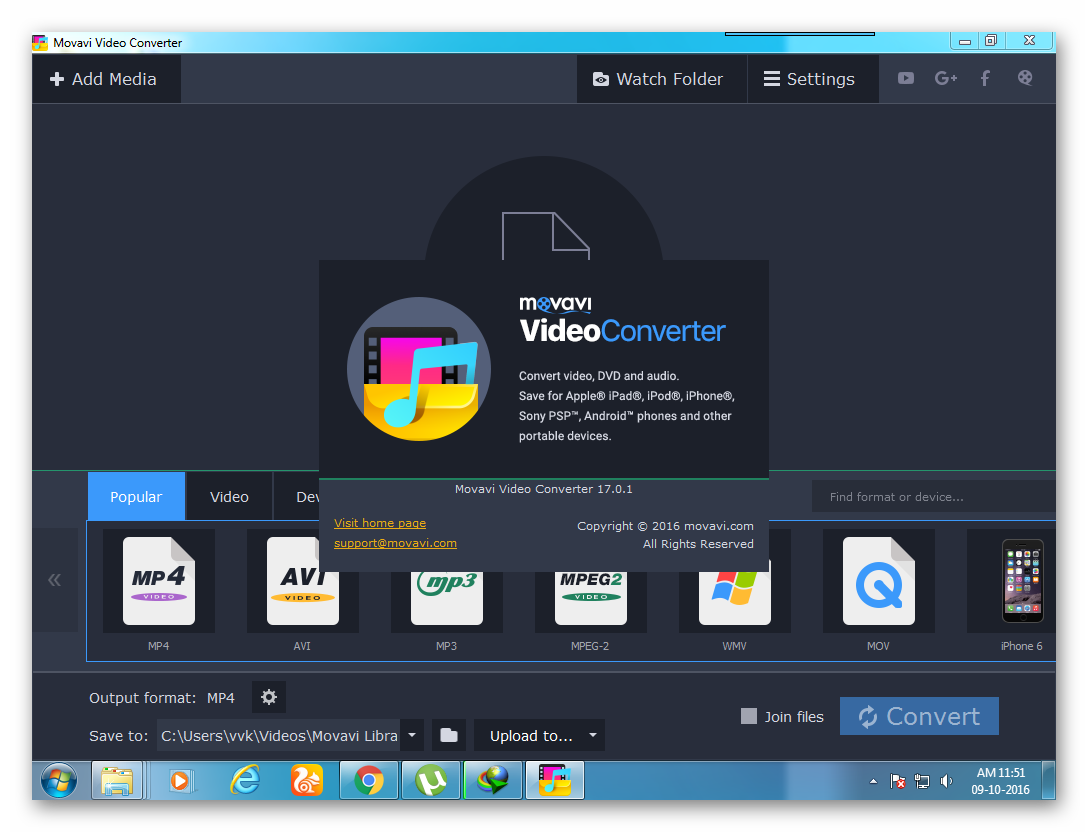Image resolution: width=1088 pixels, height=832 pixels.
Task: Open Internet Download Manager from the taskbar
Action: point(493,781)
